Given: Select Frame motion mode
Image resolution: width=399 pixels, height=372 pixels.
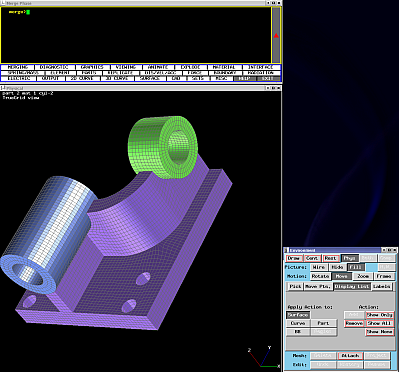Looking at the screenshot, I should [x=384, y=276].
